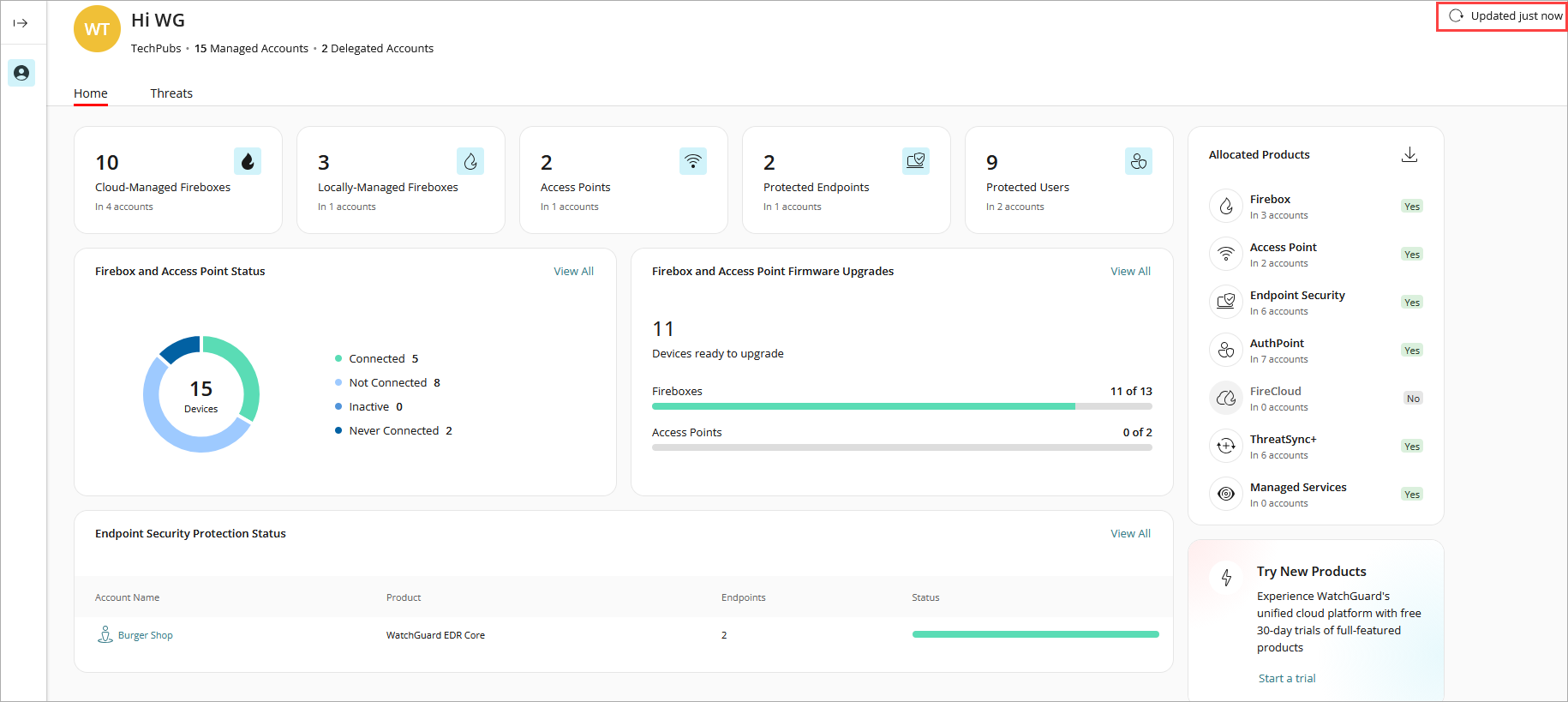Click the Access Point product icon in Allocated Products
This screenshot has height=702, width=1568.
1226,254
